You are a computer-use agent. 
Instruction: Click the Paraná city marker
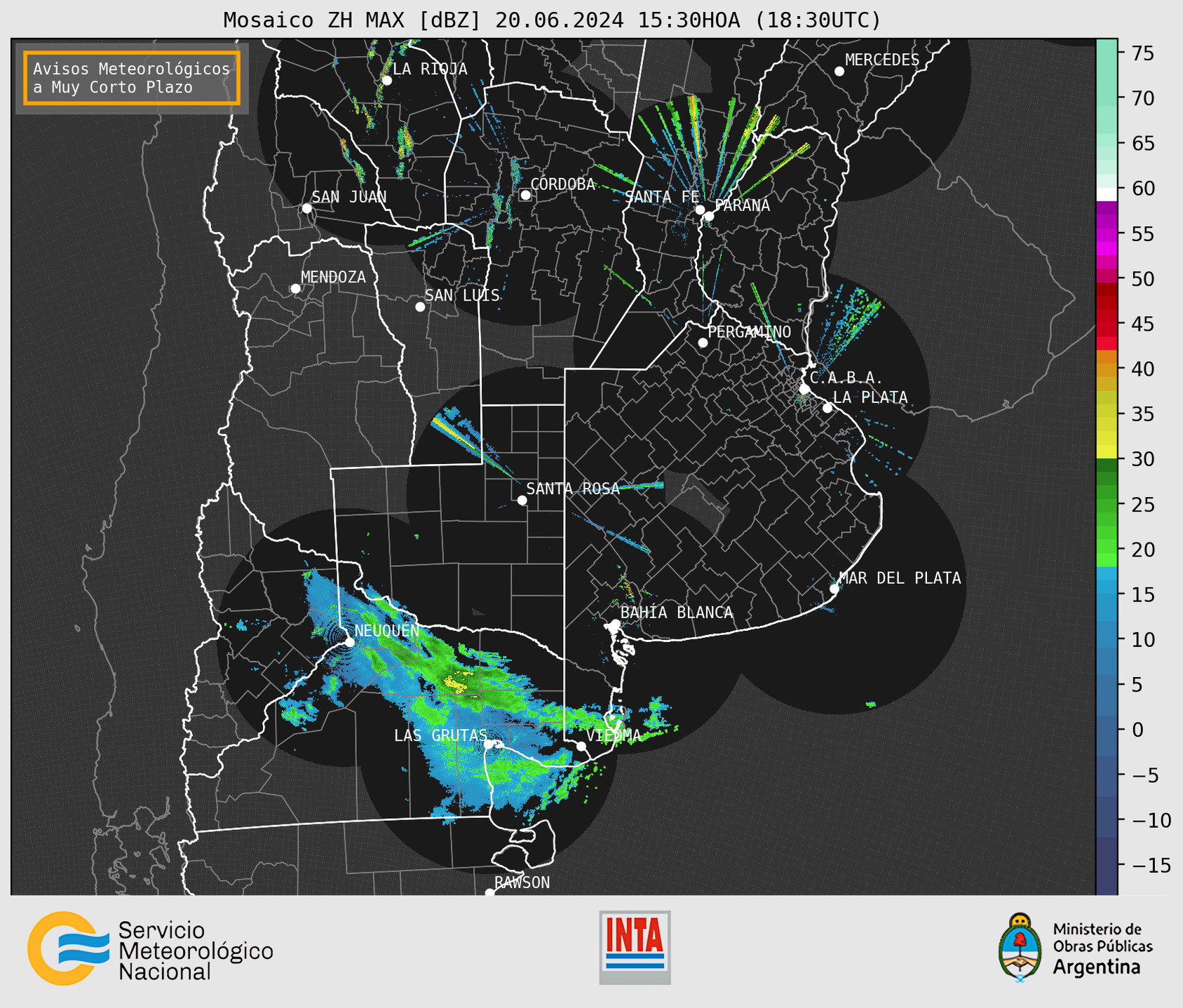[709, 216]
